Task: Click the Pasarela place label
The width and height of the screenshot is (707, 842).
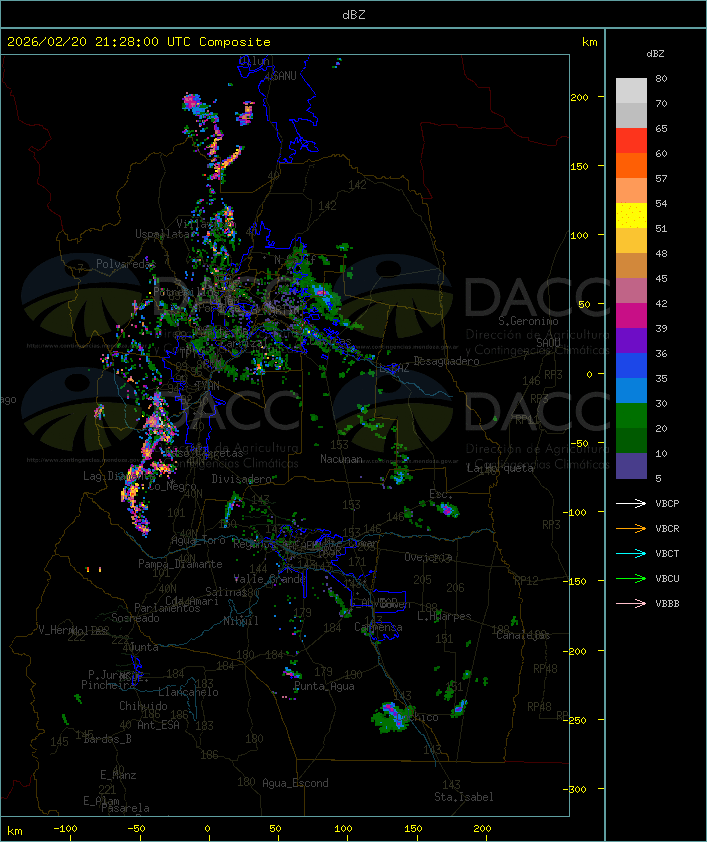Action: (125, 808)
